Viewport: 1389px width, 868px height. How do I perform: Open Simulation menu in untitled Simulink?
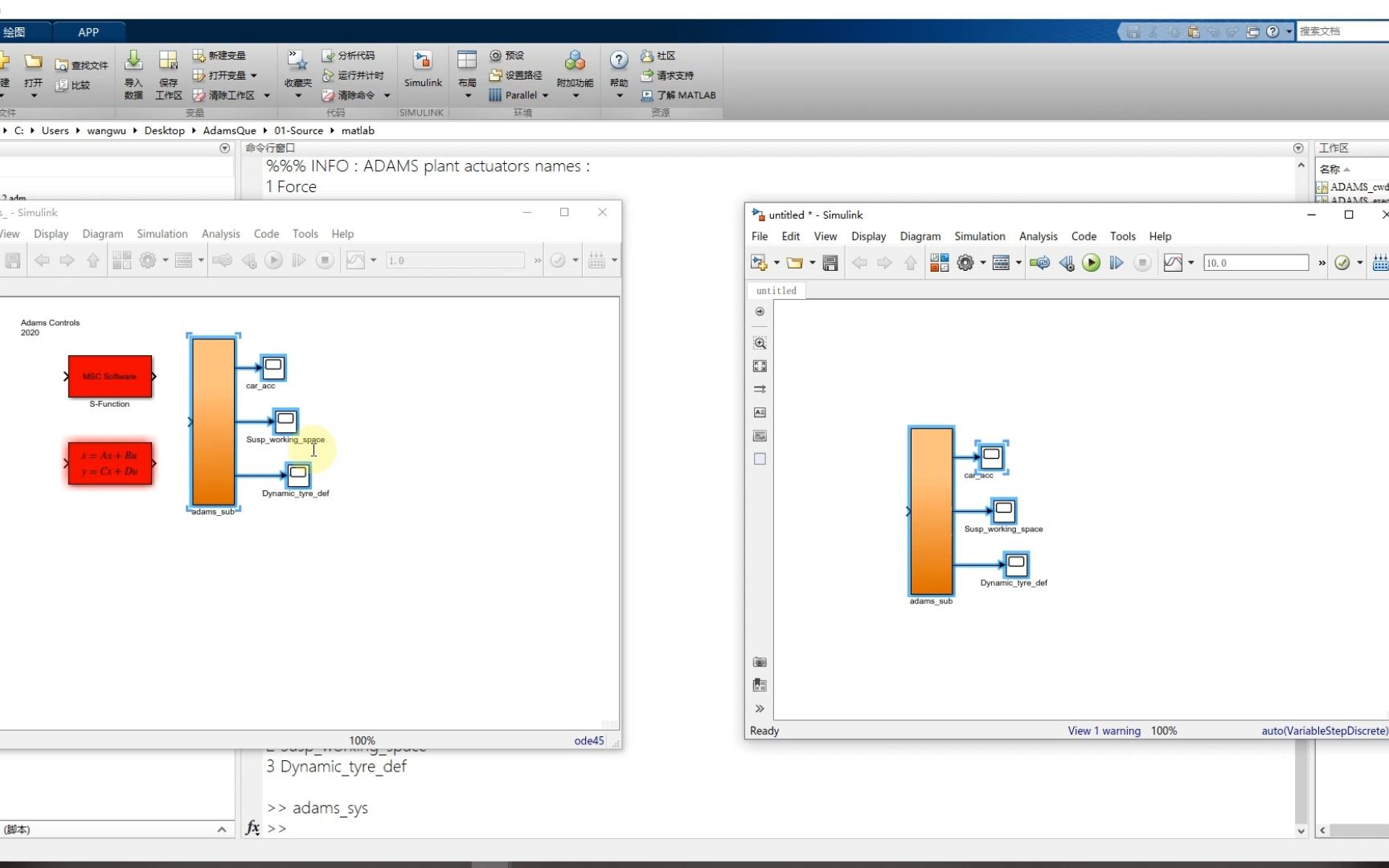[x=980, y=236]
